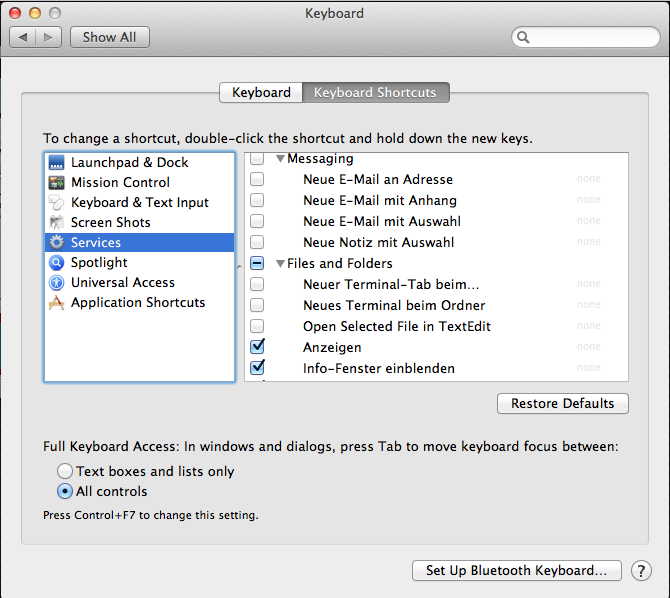Enable Open Selected File in TextEdit checkbox
Viewport: 670px width, 598px height.
click(x=257, y=326)
